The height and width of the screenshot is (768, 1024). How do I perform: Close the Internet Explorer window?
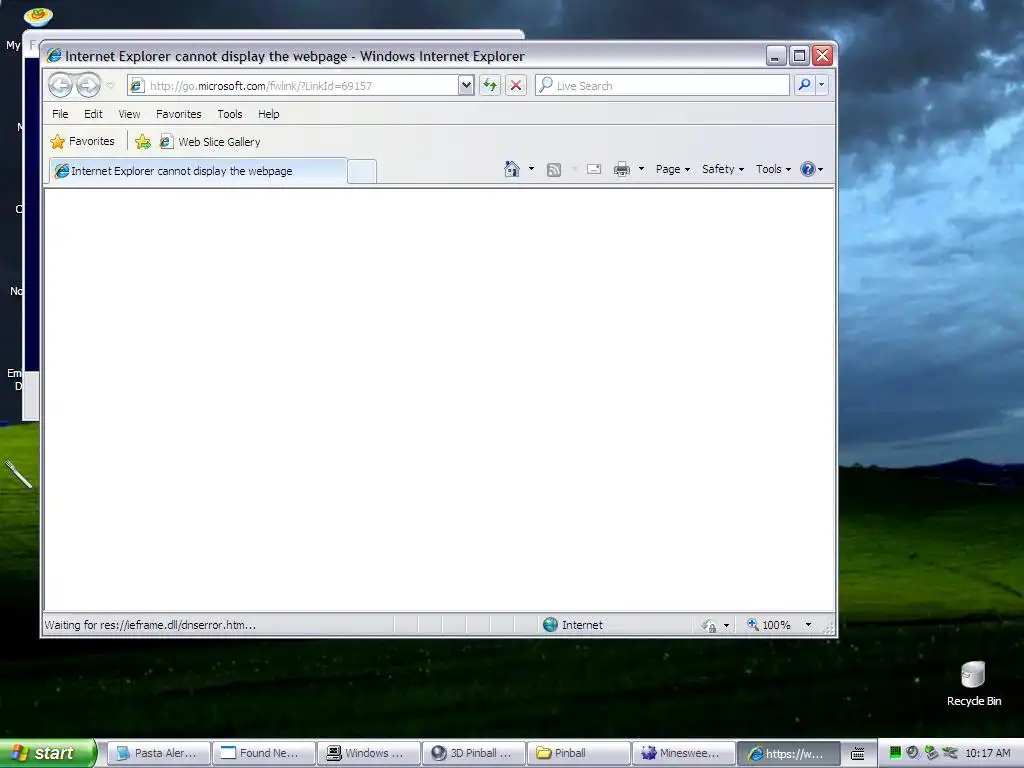pyautogui.click(x=823, y=56)
